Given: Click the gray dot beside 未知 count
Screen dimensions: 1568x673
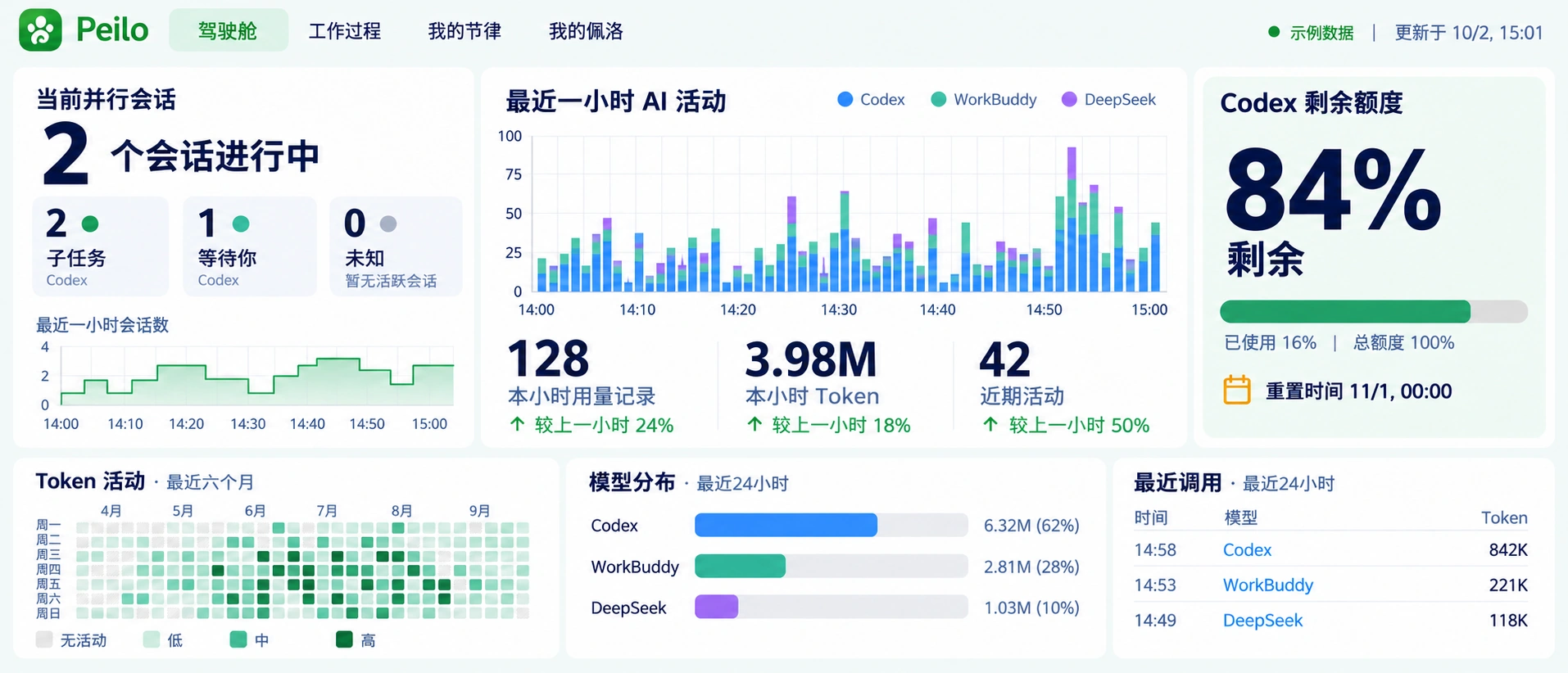Looking at the screenshot, I should tap(388, 224).
